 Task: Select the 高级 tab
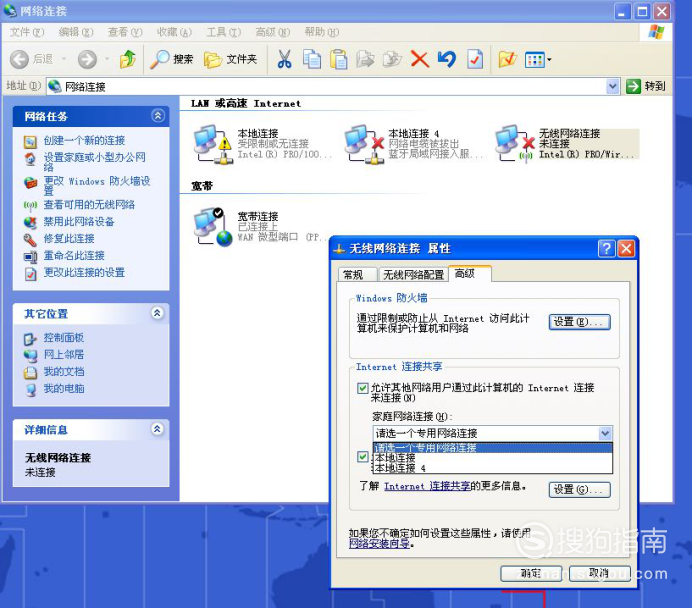(469, 274)
